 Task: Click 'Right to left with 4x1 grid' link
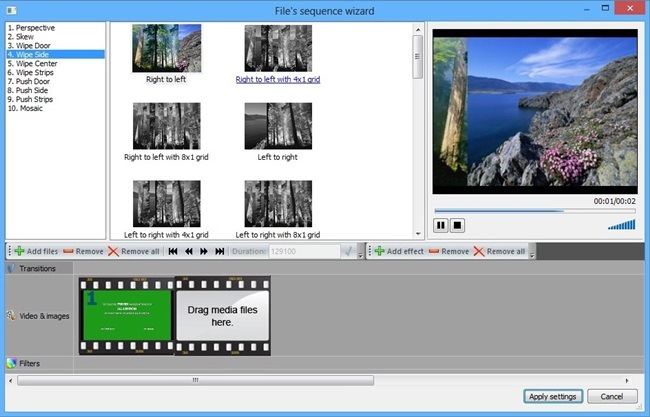[278, 78]
